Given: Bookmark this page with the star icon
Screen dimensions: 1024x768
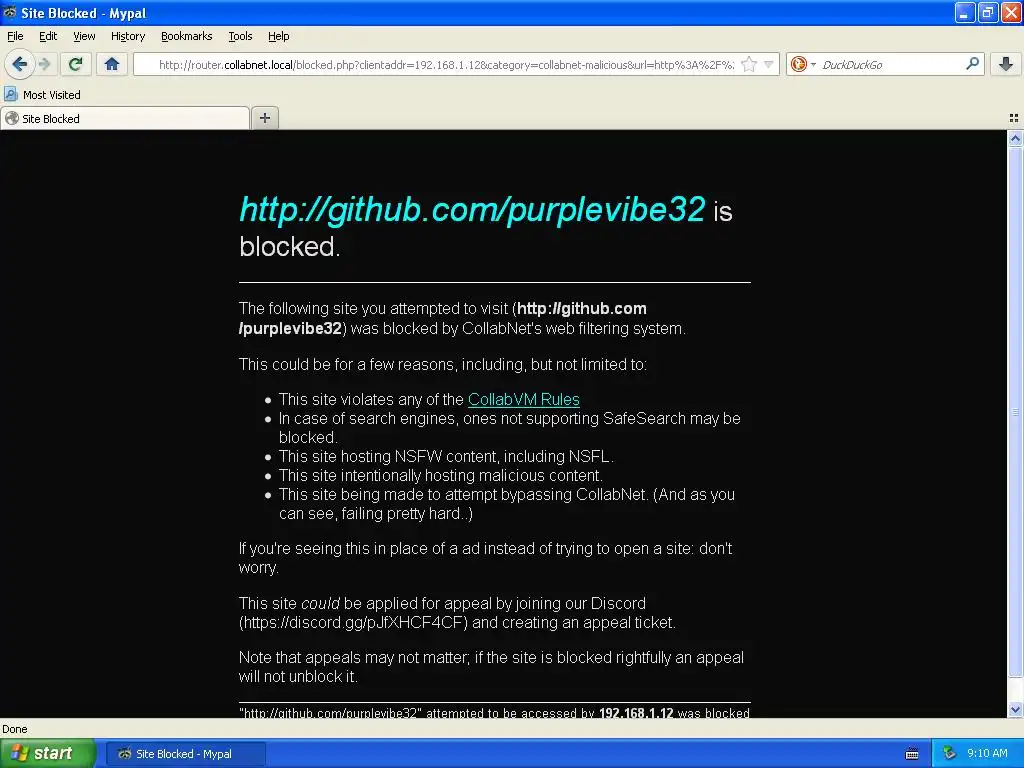Looking at the screenshot, I should click(x=749, y=64).
